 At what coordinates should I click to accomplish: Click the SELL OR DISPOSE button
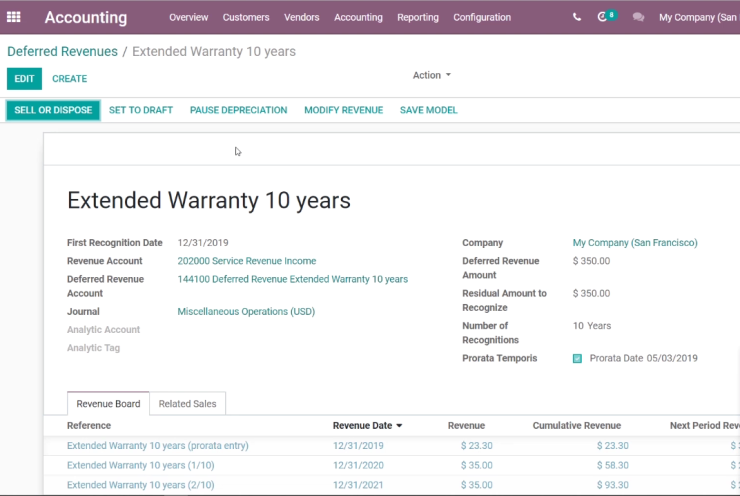pos(53,110)
